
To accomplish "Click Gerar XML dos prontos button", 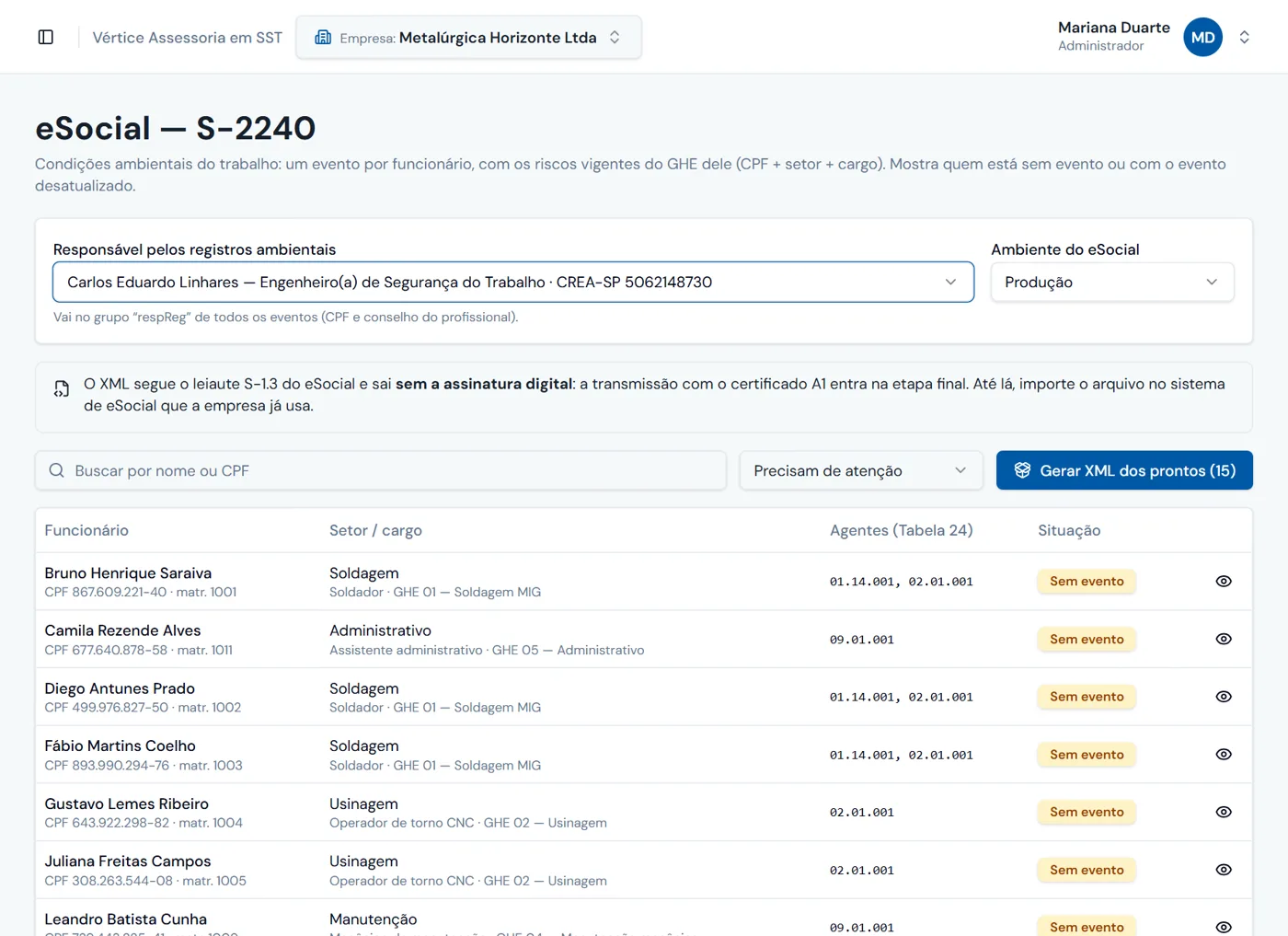I will tap(1124, 470).
